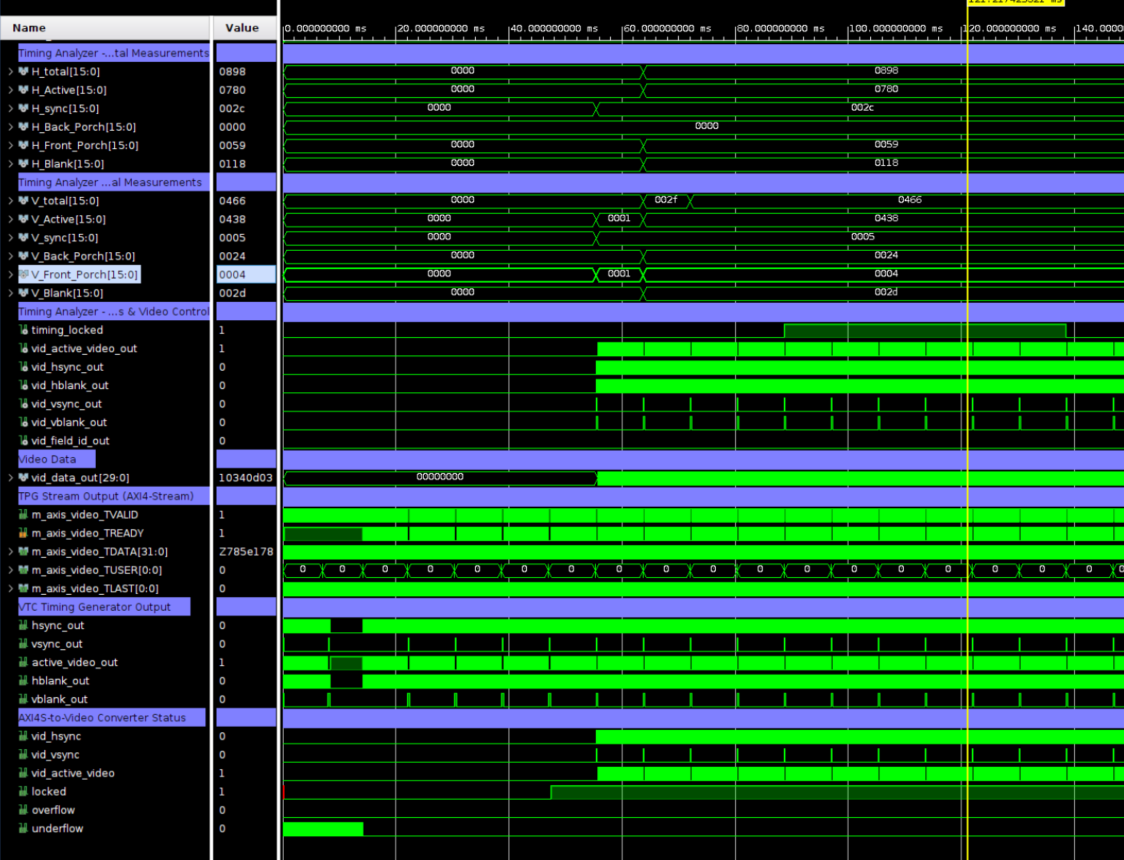Click the locked signal icon
1124x860 pixels.
(24, 792)
